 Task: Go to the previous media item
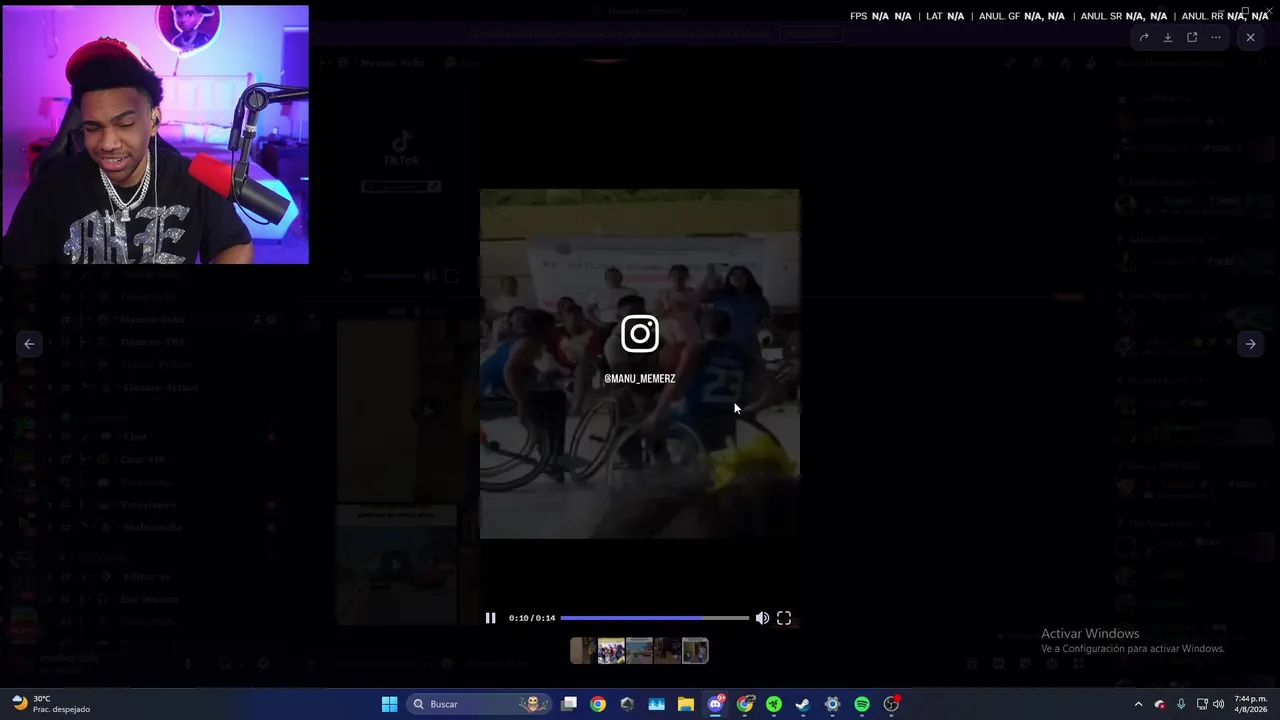[x=29, y=344]
